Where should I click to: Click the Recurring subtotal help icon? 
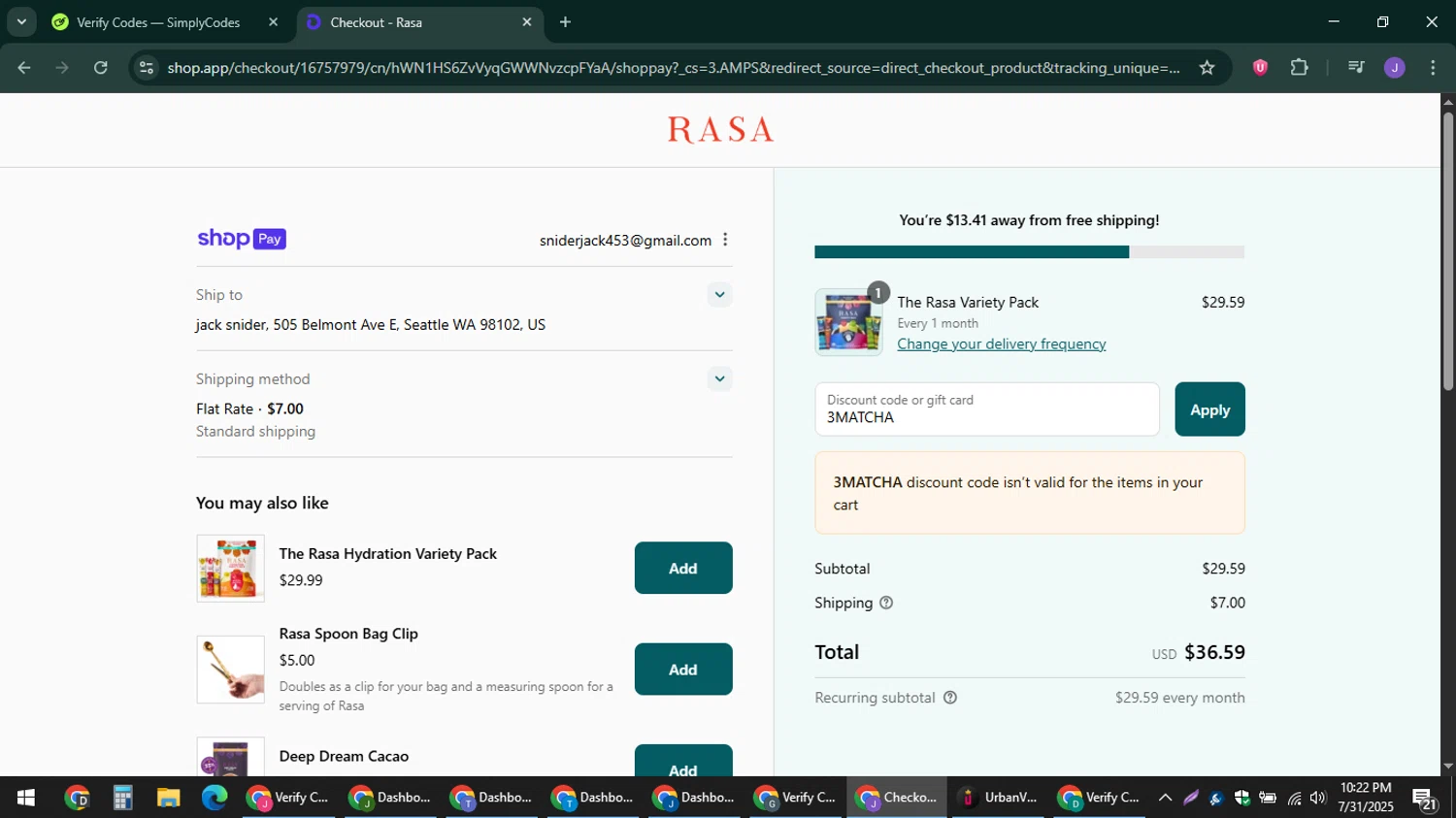(950, 698)
